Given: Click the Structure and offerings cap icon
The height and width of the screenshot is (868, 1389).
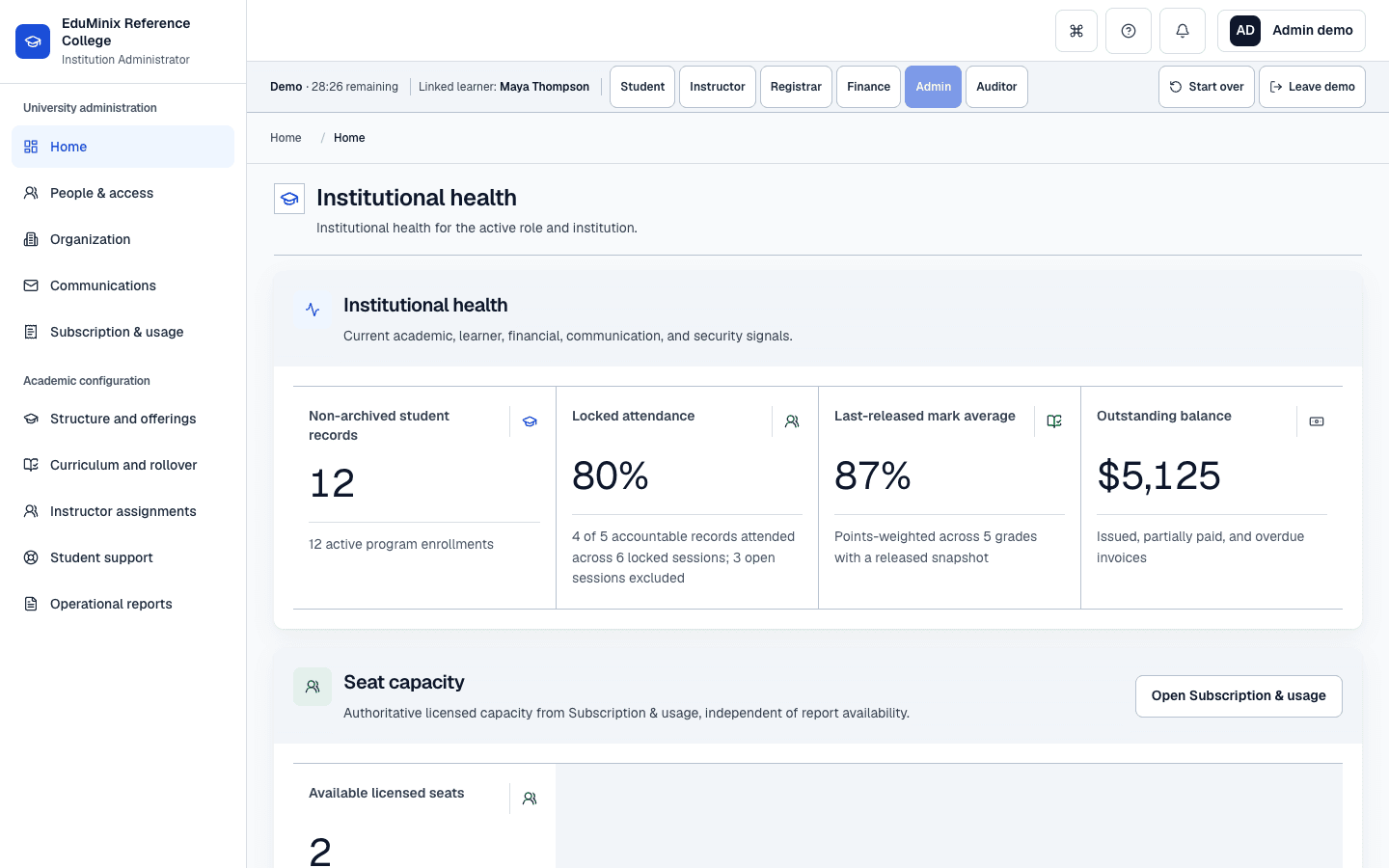Looking at the screenshot, I should pos(31,419).
